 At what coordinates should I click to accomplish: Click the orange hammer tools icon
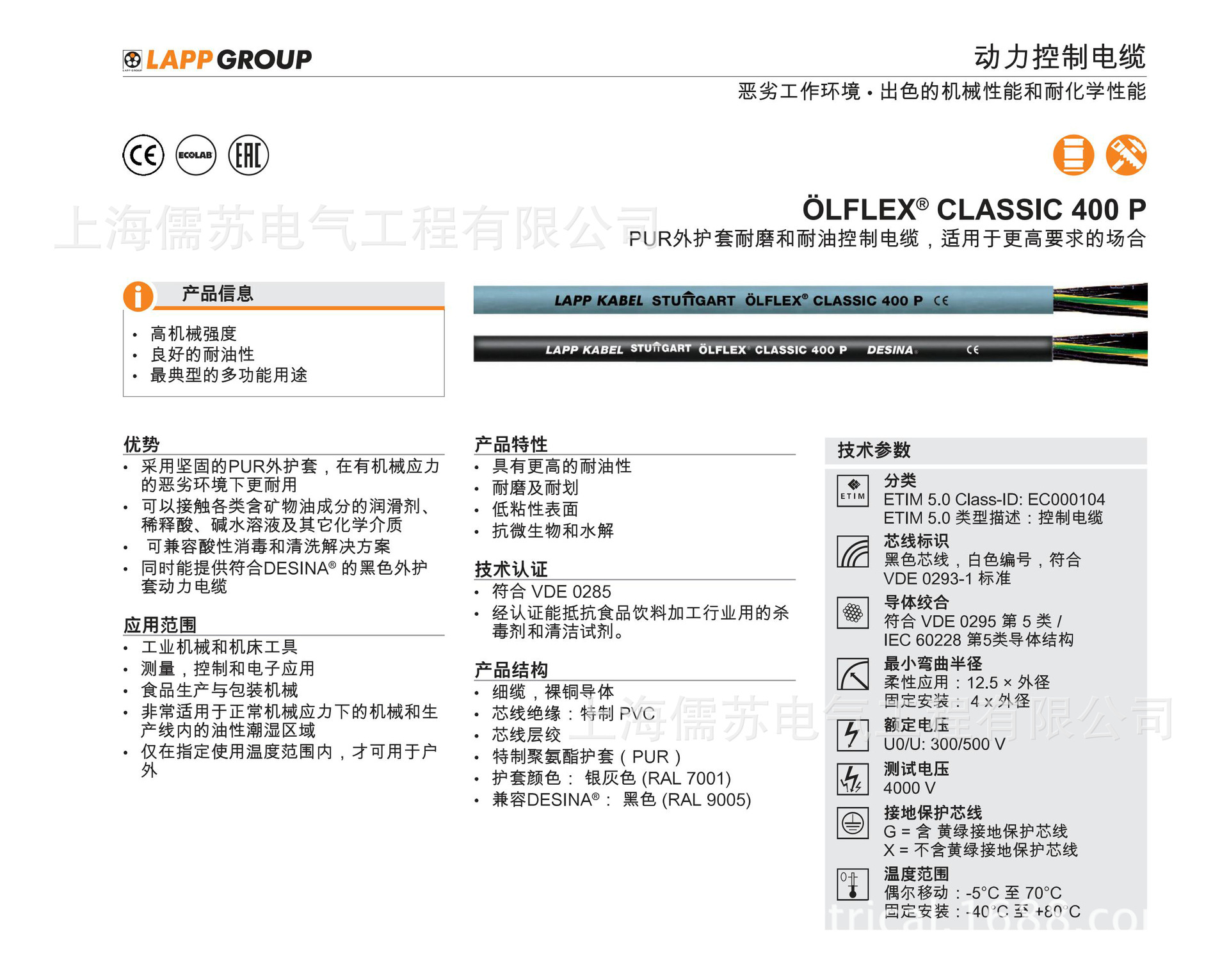(x=1126, y=155)
